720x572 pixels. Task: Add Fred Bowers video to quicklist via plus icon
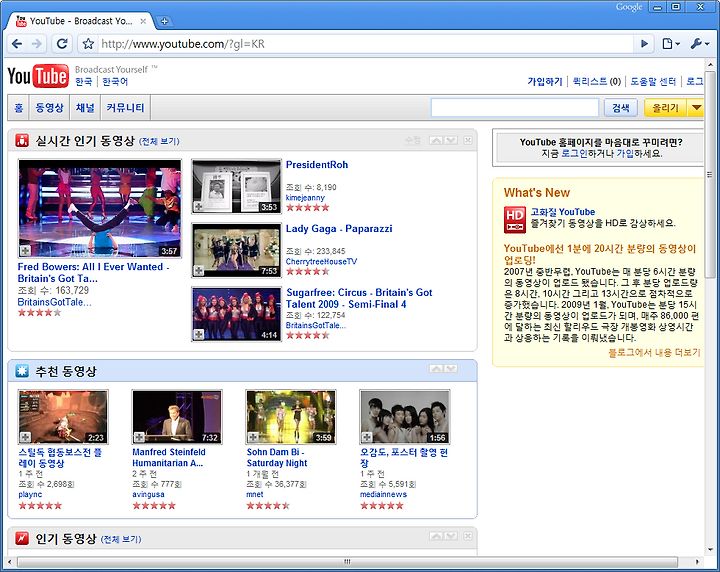point(25,251)
